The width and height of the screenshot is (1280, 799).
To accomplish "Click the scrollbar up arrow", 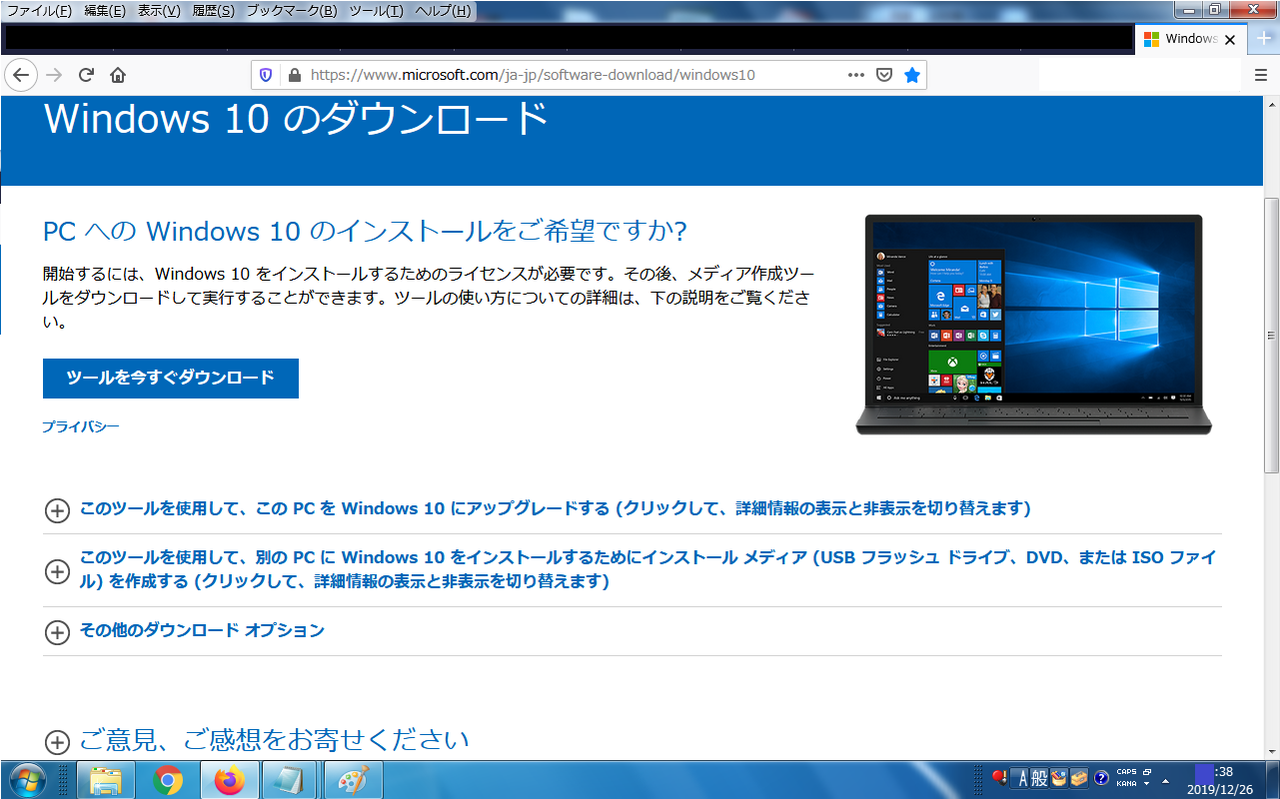I will point(1271,104).
